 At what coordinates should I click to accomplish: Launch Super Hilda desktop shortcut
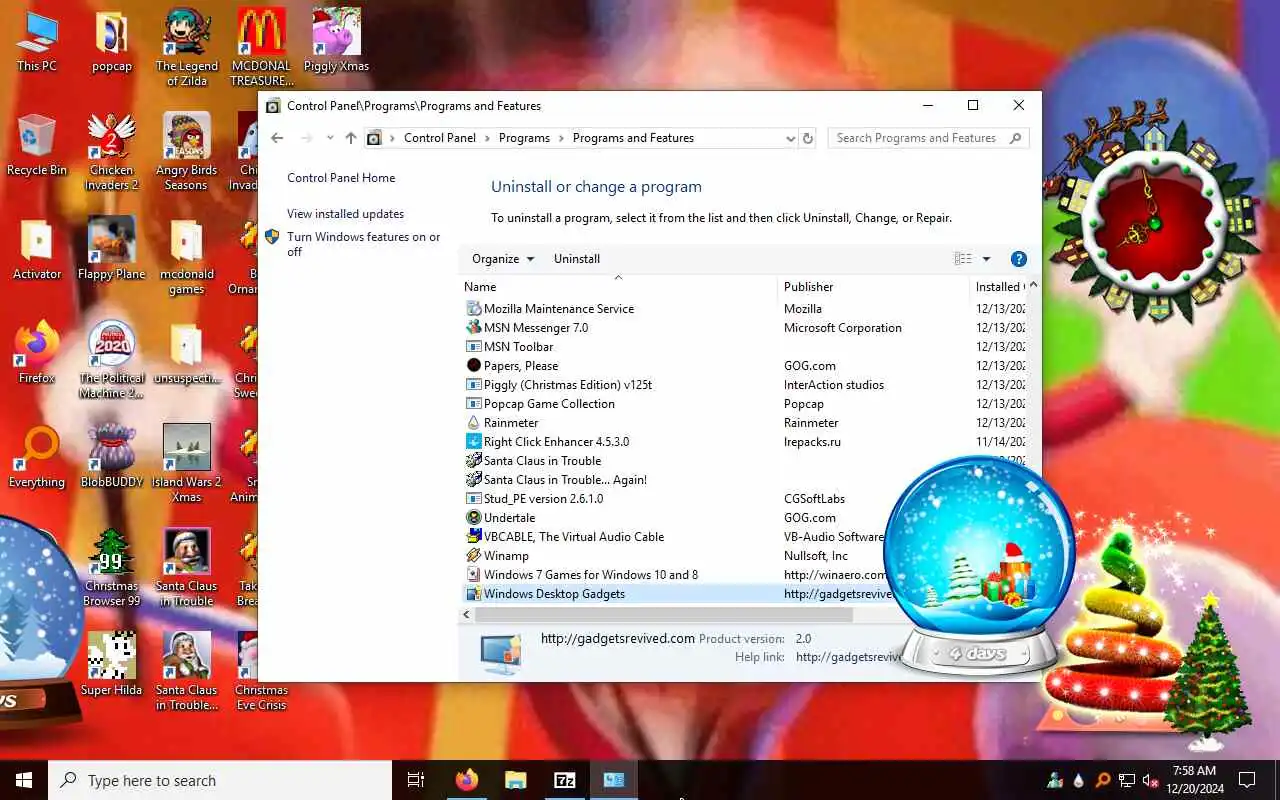click(x=112, y=665)
